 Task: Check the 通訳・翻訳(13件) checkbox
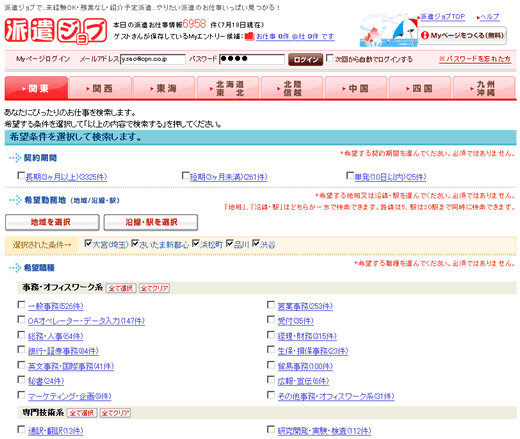tap(21, 429)
